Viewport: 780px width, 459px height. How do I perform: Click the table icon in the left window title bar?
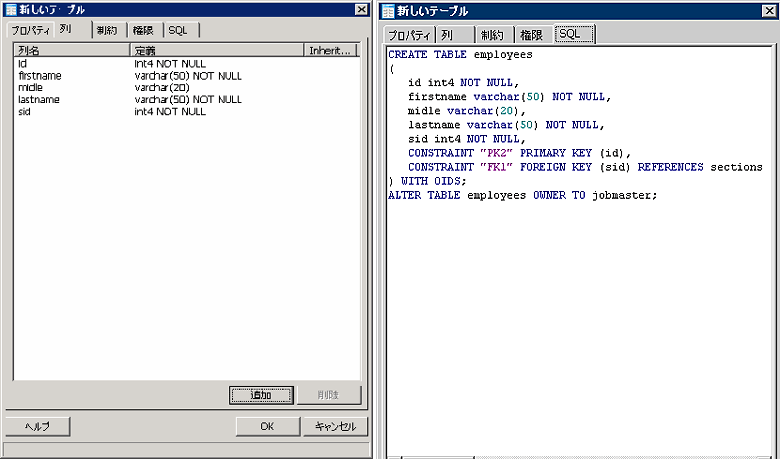click(10, 9)
